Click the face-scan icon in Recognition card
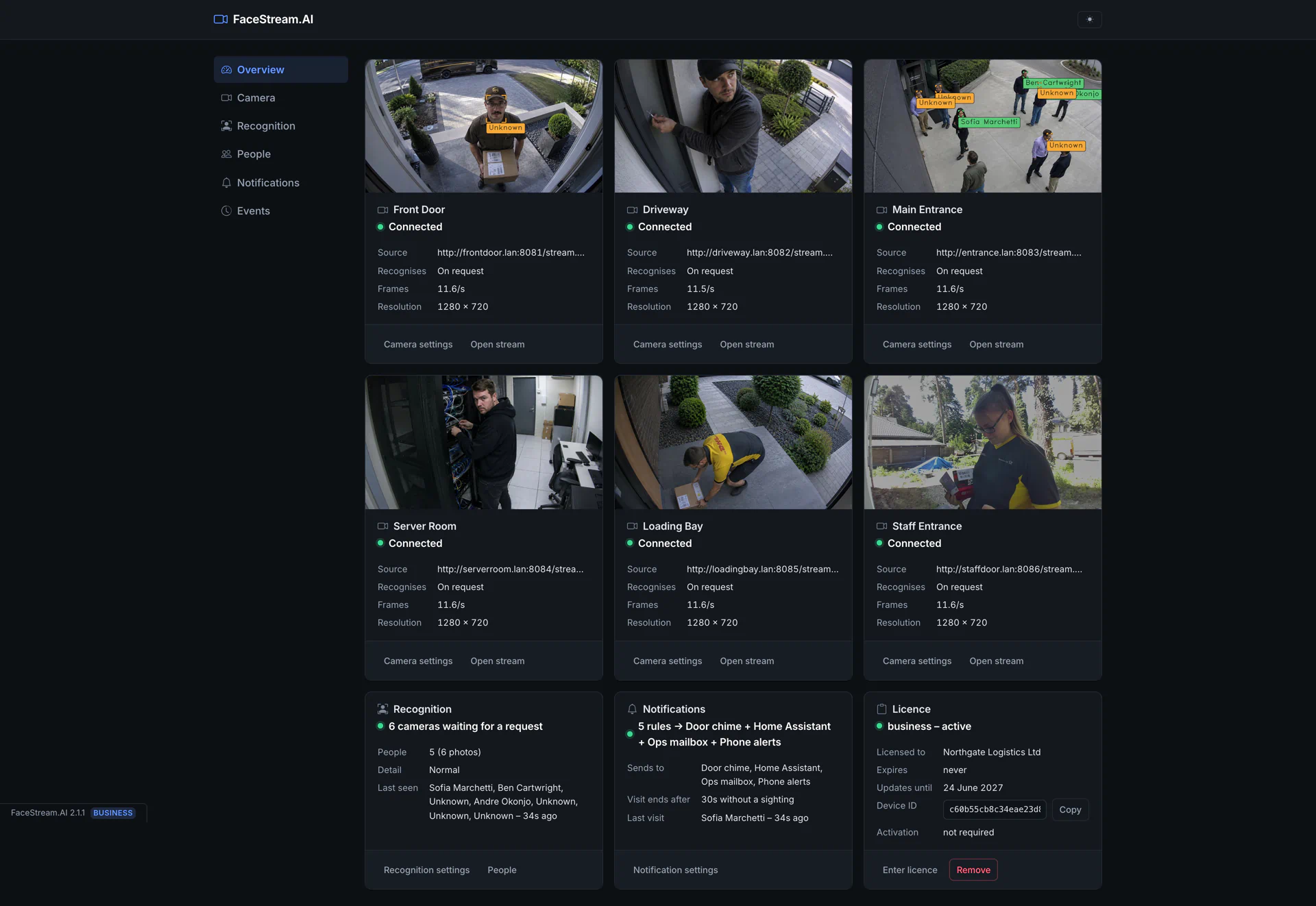Image resolution: width=1316 pixels, height=906 pixels. pos(383,709)
